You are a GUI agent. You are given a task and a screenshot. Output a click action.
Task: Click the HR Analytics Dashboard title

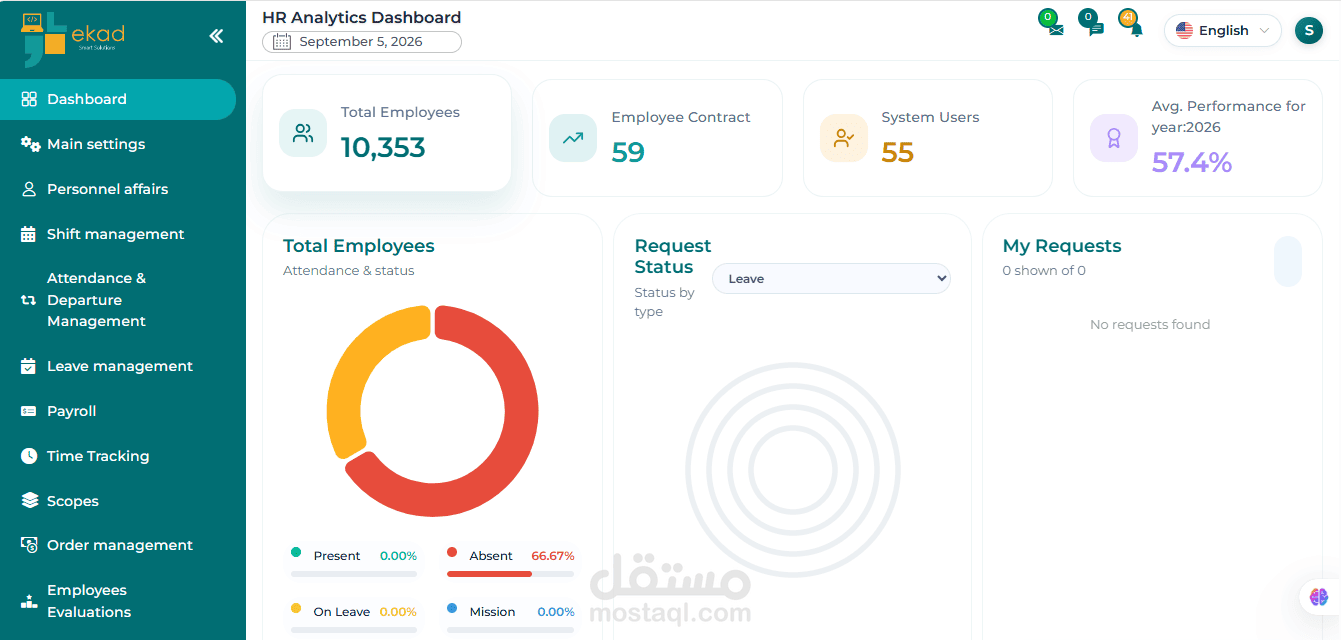[x=362, y=17]
